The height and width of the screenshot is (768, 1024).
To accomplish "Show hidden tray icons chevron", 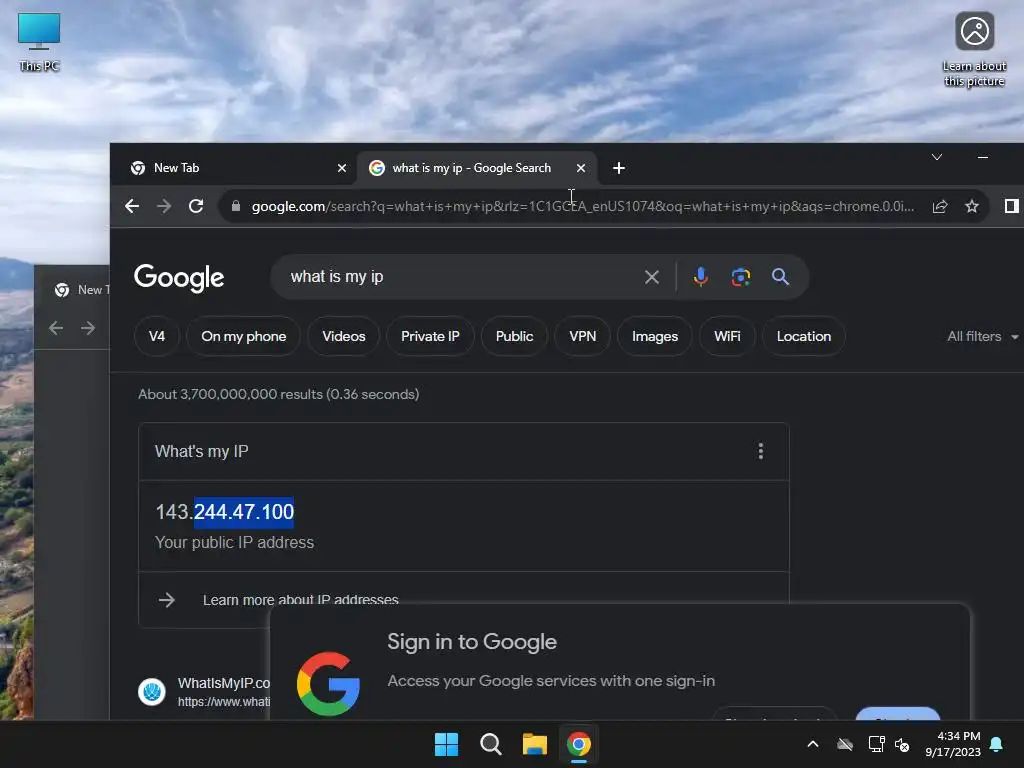I will coord(813,744).
